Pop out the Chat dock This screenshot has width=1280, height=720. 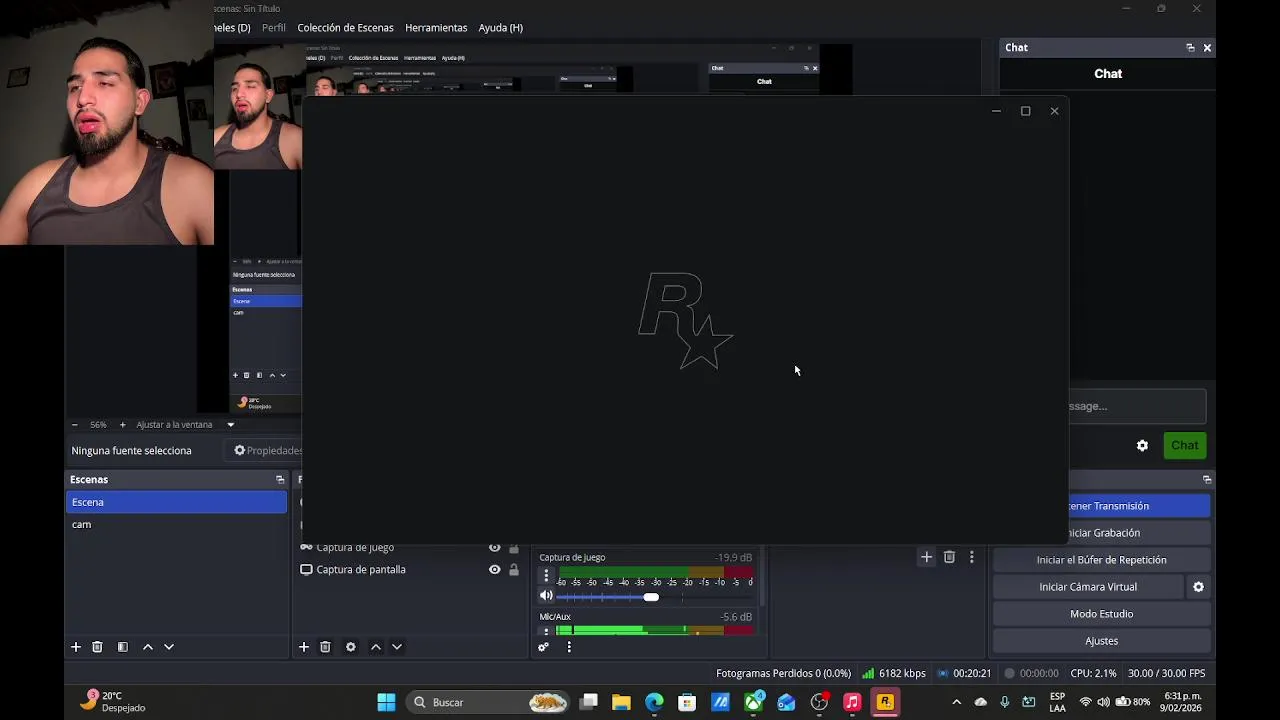(1190, 48)
